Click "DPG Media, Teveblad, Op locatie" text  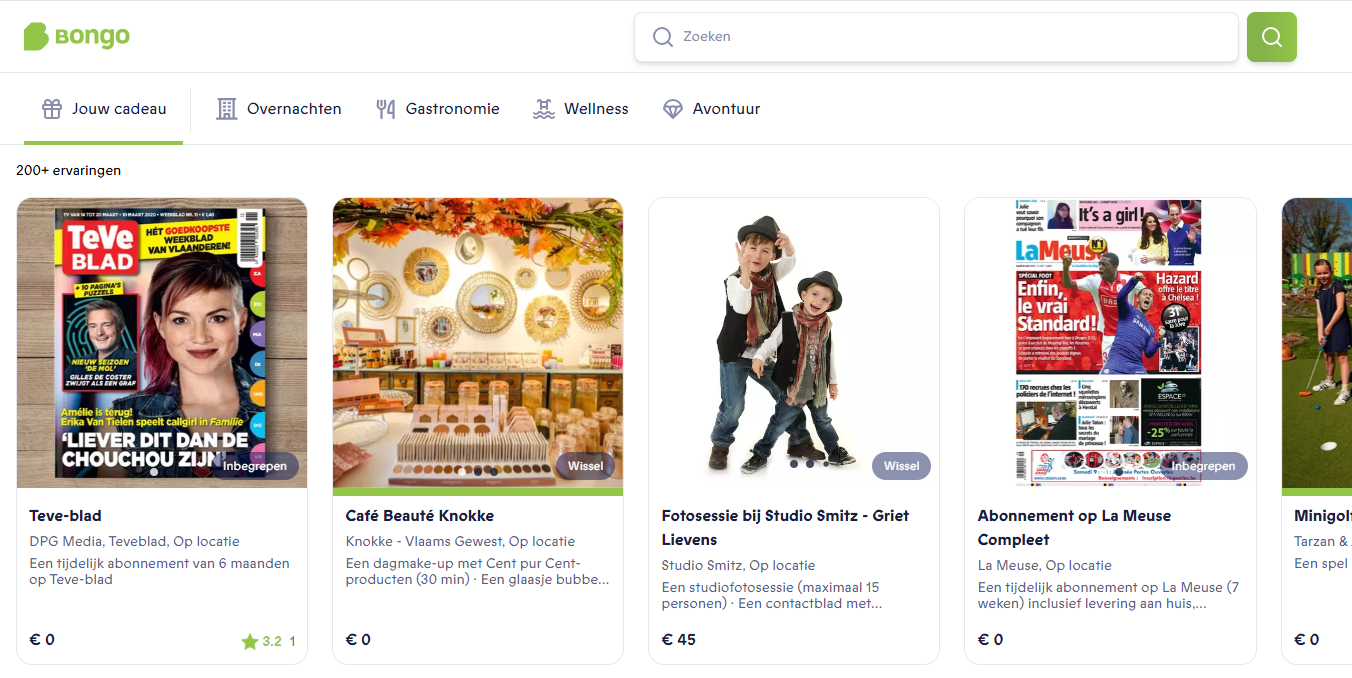(x=135, y=542)
